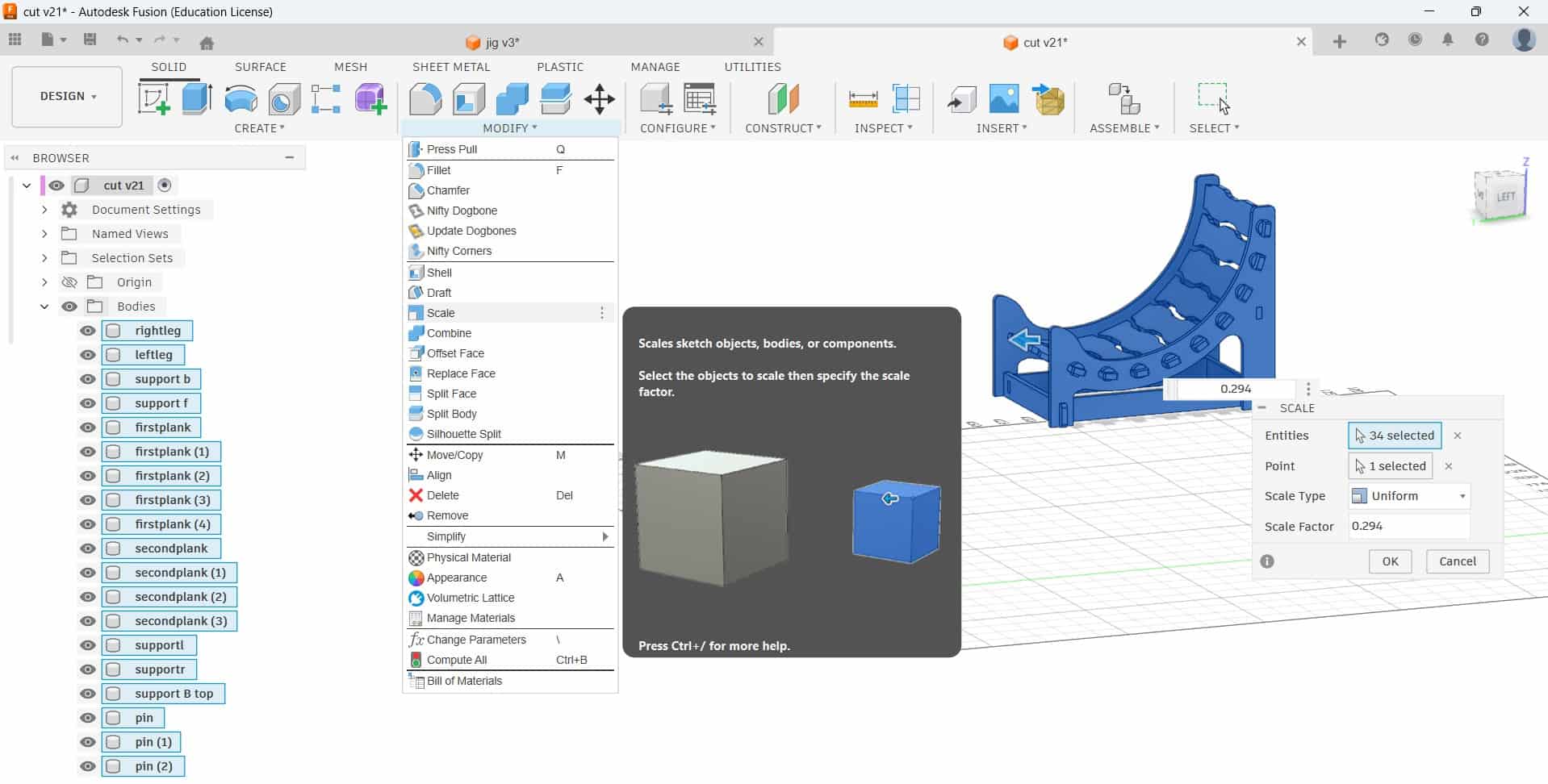Click the 0.294 floating value box
Viewport: 1548px width, 784px height.
(x=1235, y=389)
